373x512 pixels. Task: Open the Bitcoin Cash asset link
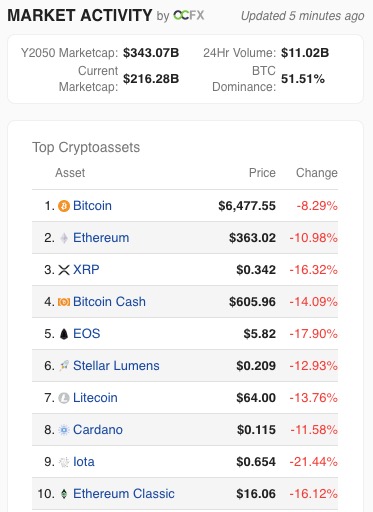point(109,302)
